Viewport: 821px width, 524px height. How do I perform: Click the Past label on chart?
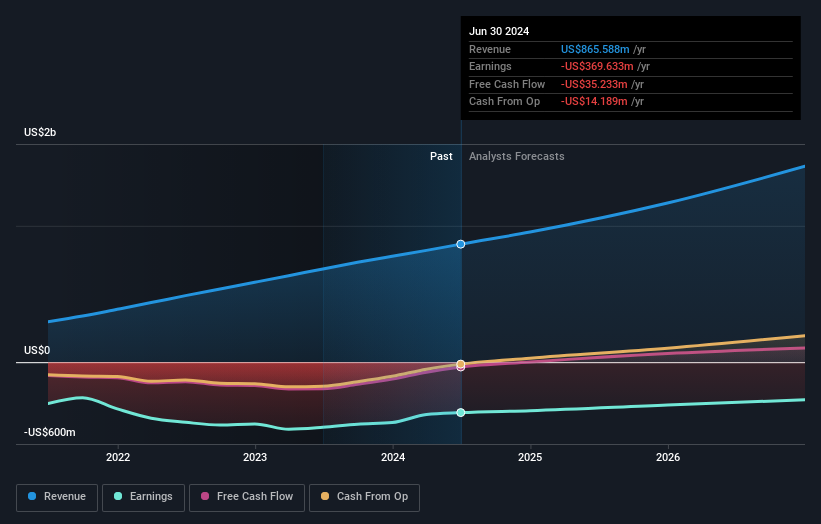click(x=441, y=157)
